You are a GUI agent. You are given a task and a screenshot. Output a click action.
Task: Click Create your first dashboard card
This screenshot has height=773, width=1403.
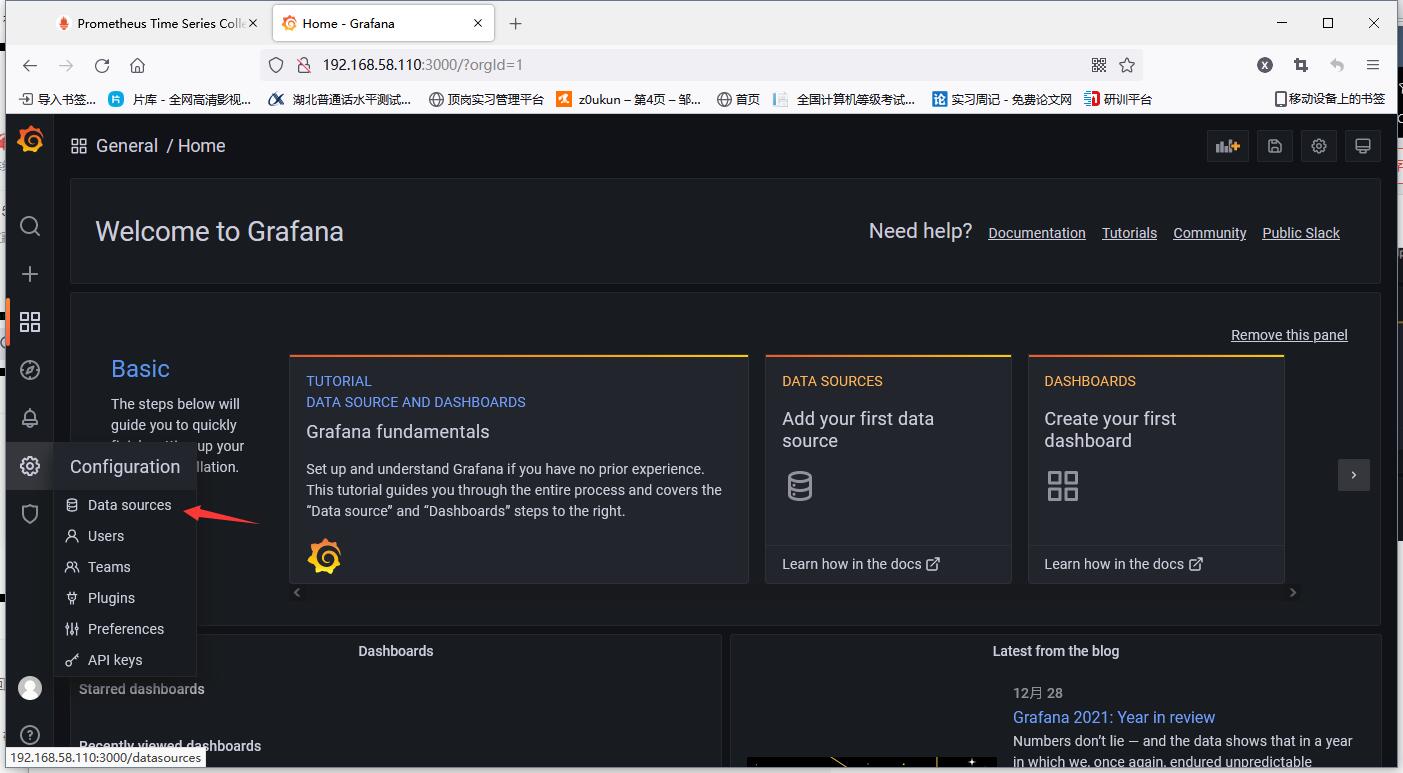(x=1156, y=469)
